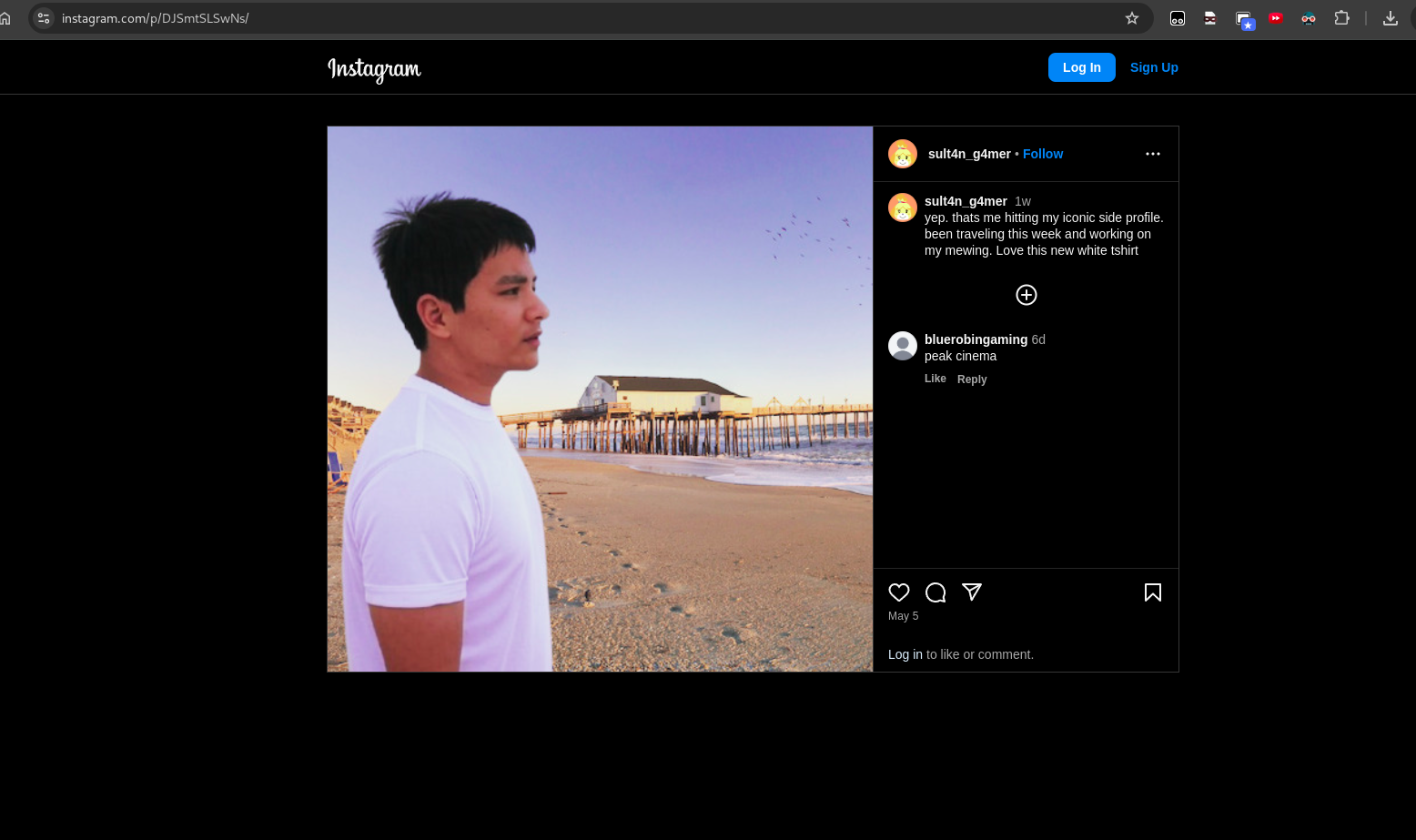Click the Instagram logo
Viewport: 1416px width, 840px height.
click(374, 69)
